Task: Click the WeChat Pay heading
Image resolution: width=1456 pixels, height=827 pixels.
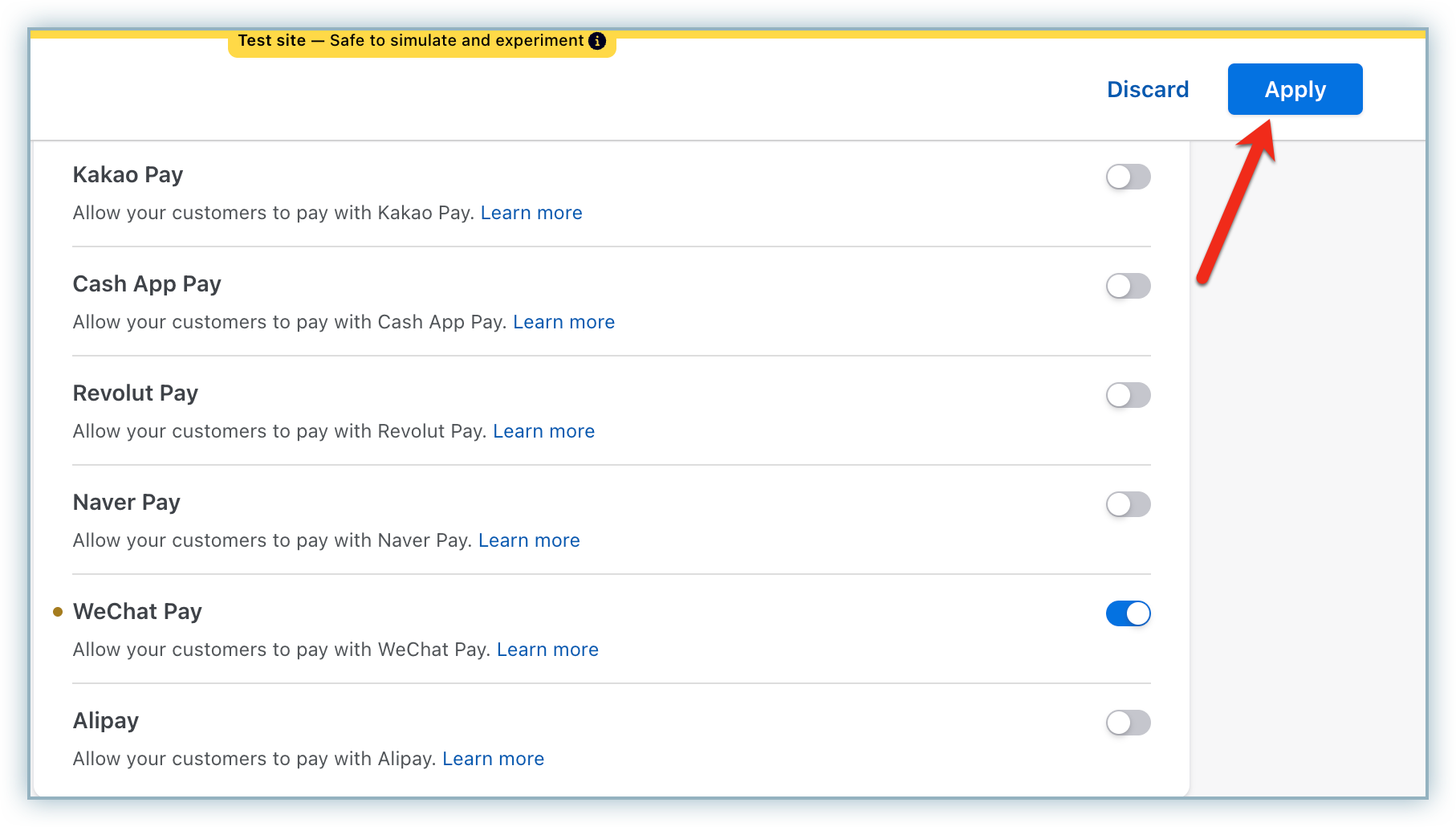Action: (x=137, y=612)
